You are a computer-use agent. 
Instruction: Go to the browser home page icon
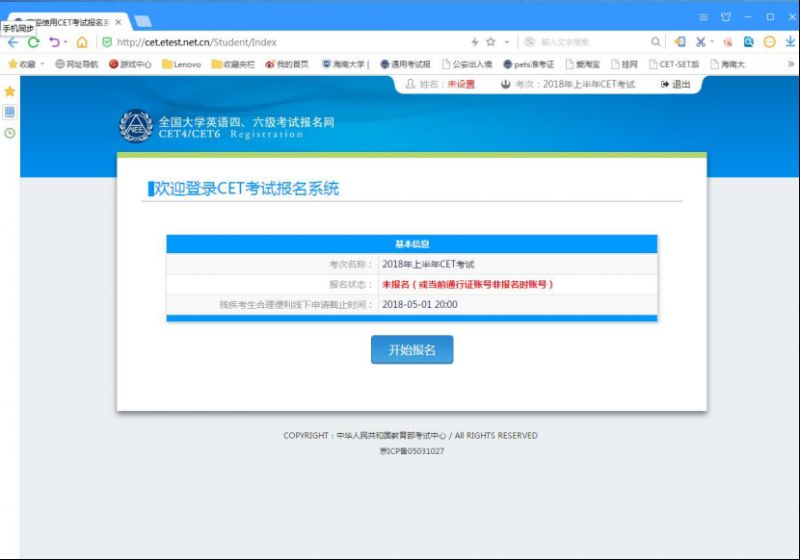click(82, 42)
